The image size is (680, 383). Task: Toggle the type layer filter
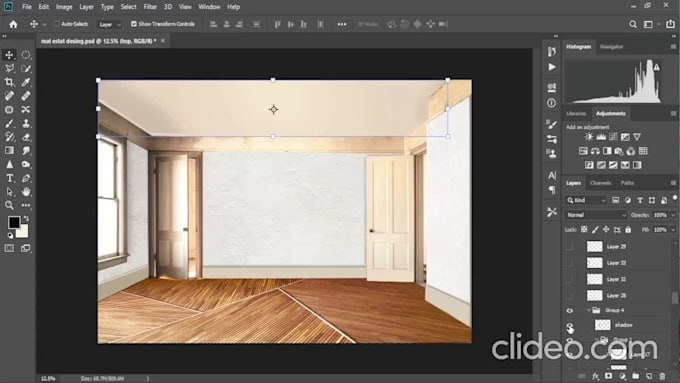640,200
